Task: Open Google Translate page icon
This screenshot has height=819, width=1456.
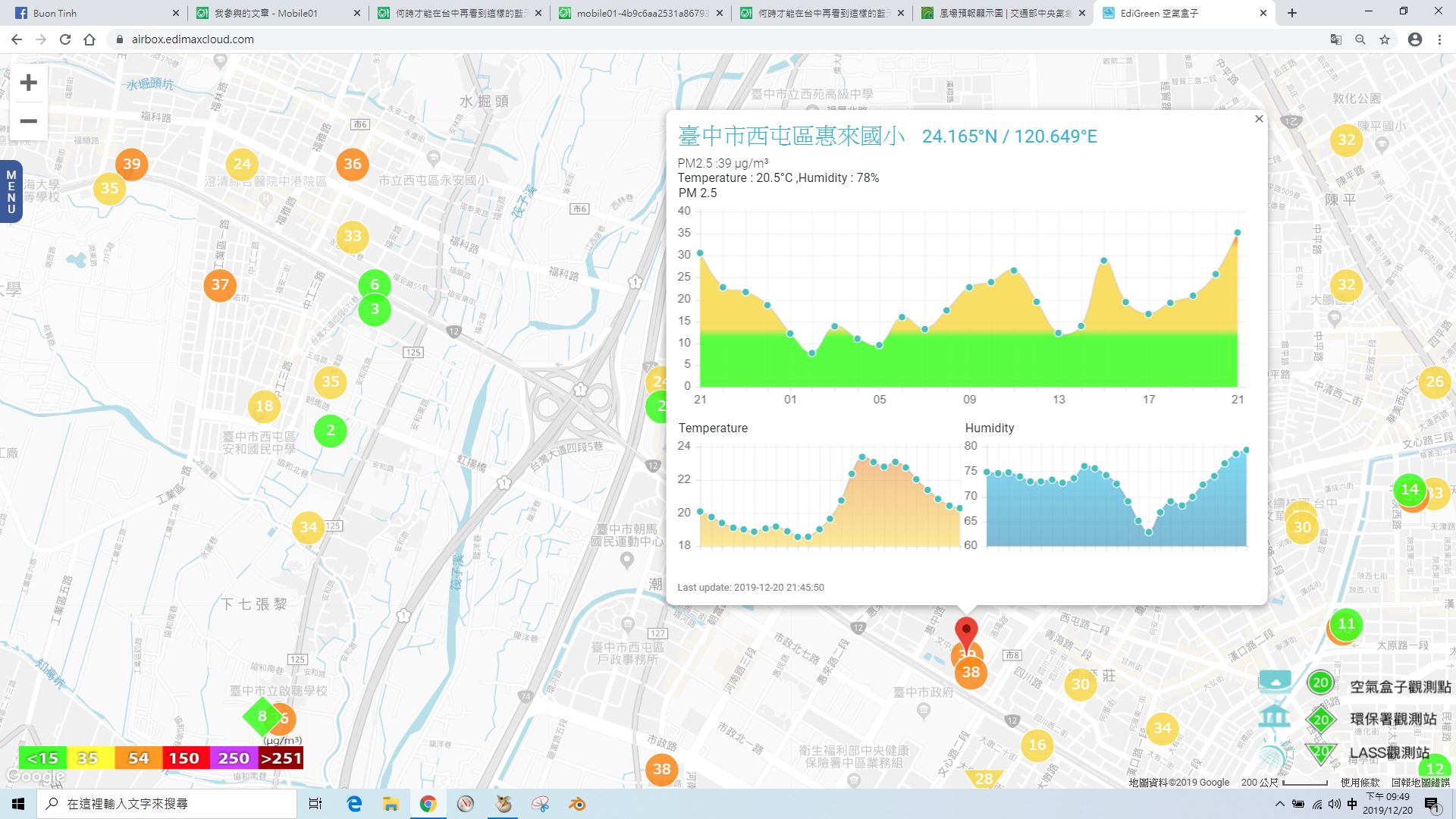Action: coord(1336,39)
